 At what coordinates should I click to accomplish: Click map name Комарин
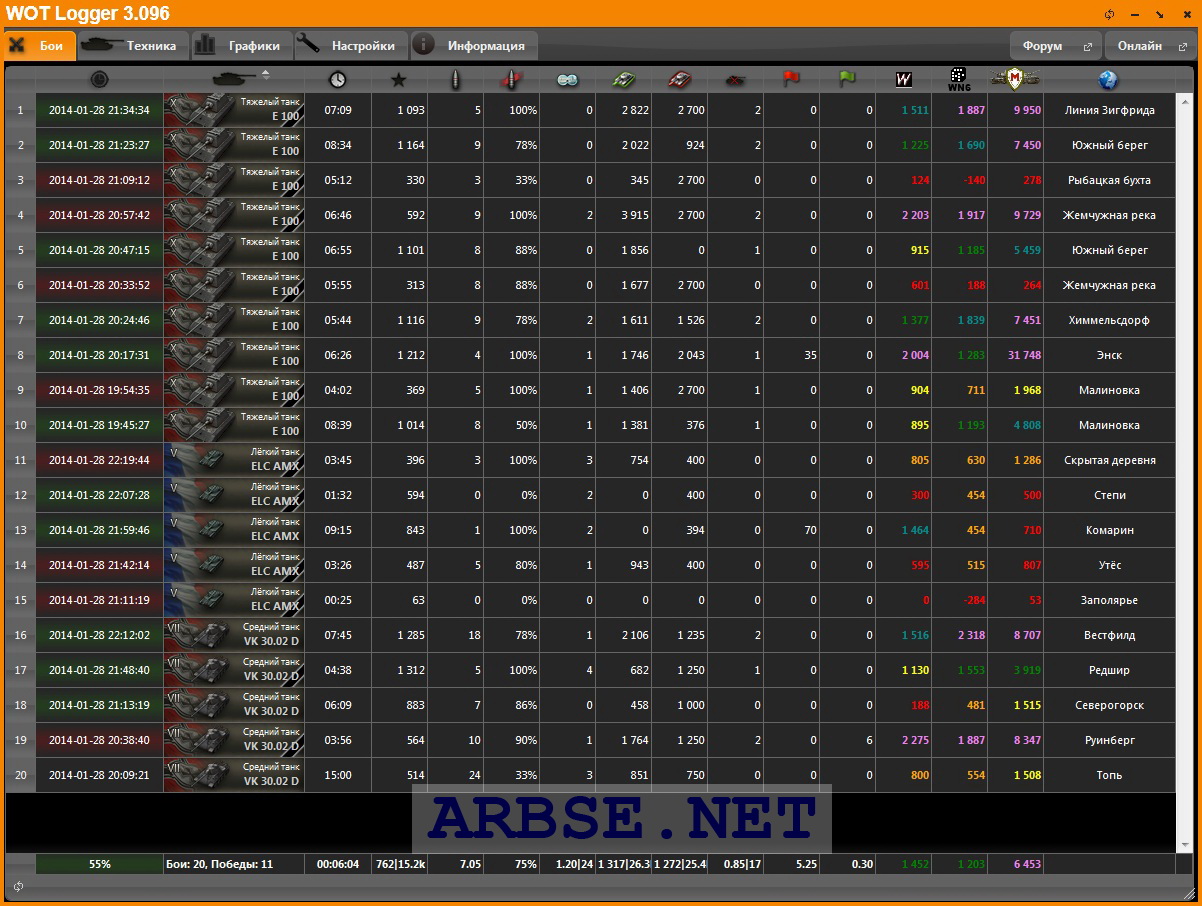[1109, 530]
